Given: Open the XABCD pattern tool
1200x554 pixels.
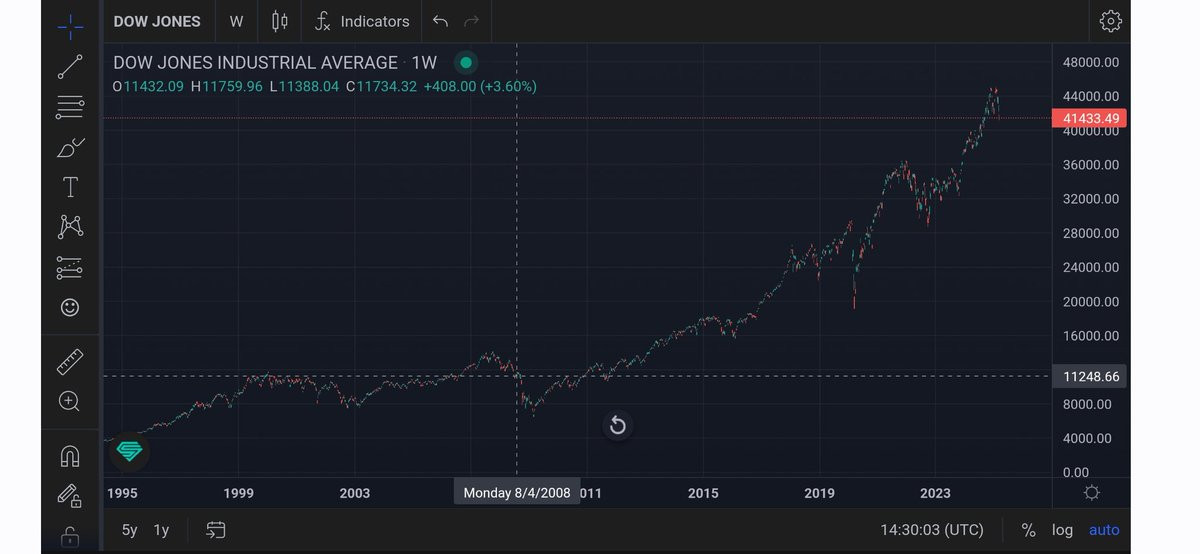Looking at the screenshot, I should click(70, 227).
